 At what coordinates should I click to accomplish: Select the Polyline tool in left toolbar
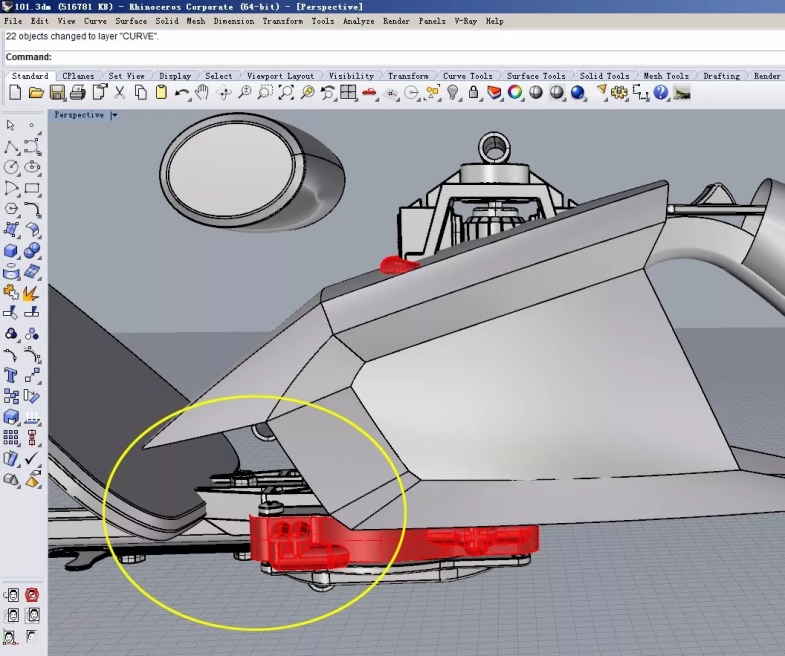[11, 146]
